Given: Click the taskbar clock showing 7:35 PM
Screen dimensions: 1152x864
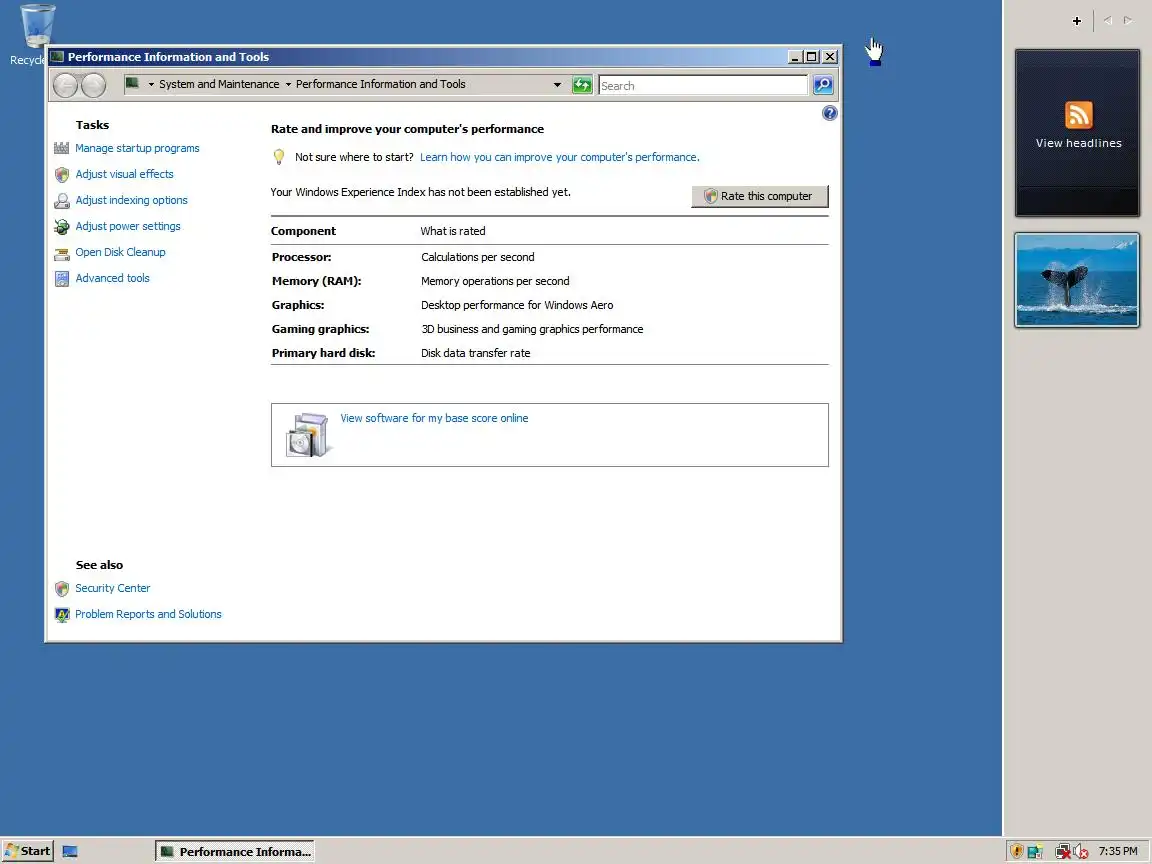Looking at the screenshot, I should coord(1118,852).
